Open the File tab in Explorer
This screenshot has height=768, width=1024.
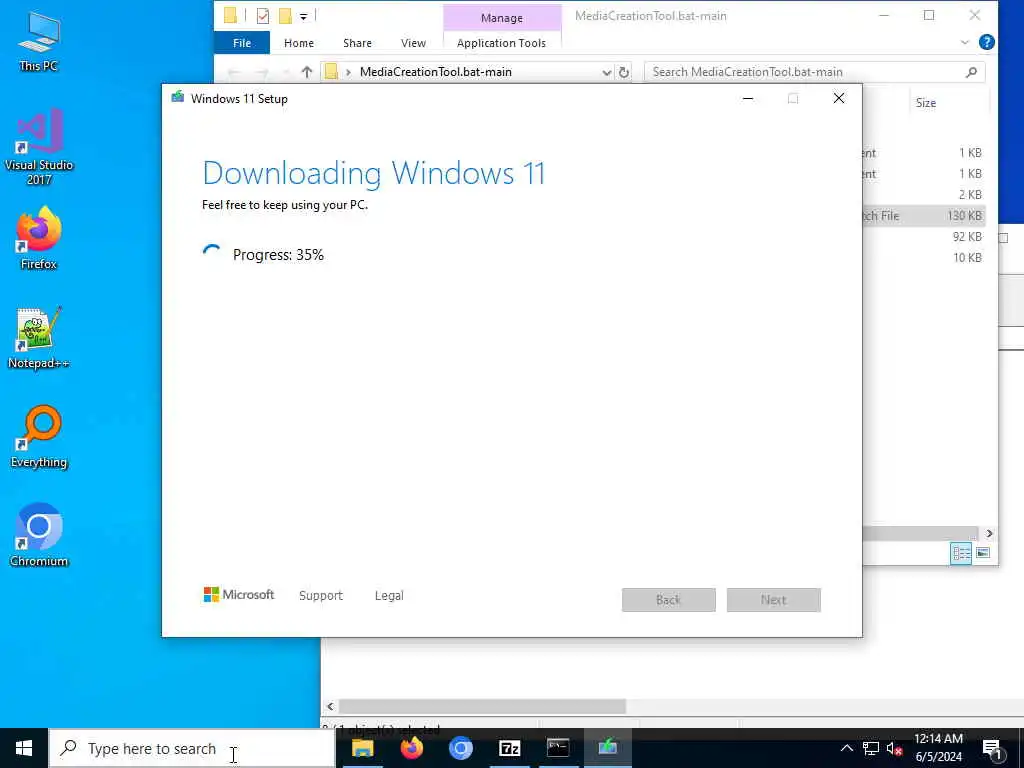[242, 43]
